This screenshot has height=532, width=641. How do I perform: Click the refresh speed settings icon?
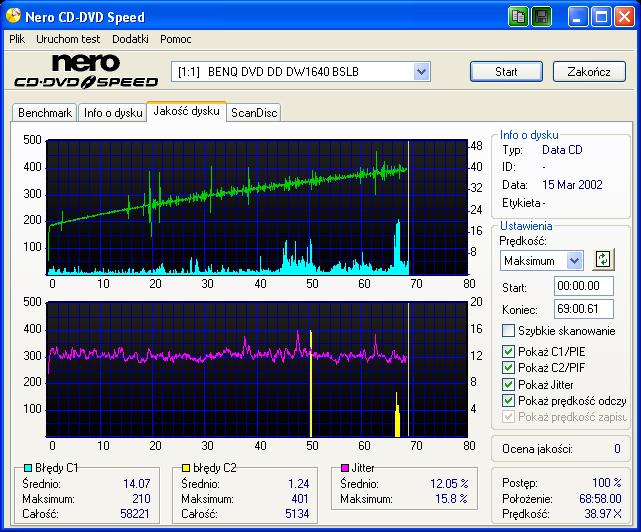point(603,259)
